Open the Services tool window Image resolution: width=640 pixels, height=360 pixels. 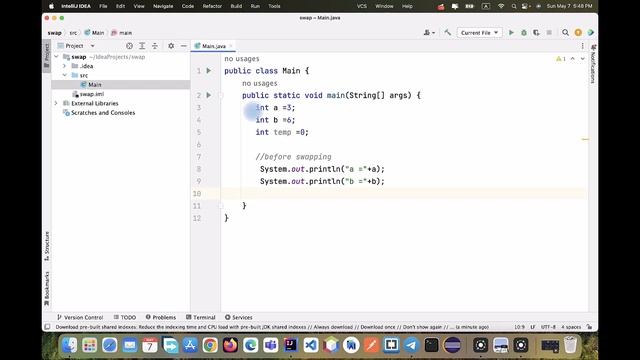(x=239, y=317)
